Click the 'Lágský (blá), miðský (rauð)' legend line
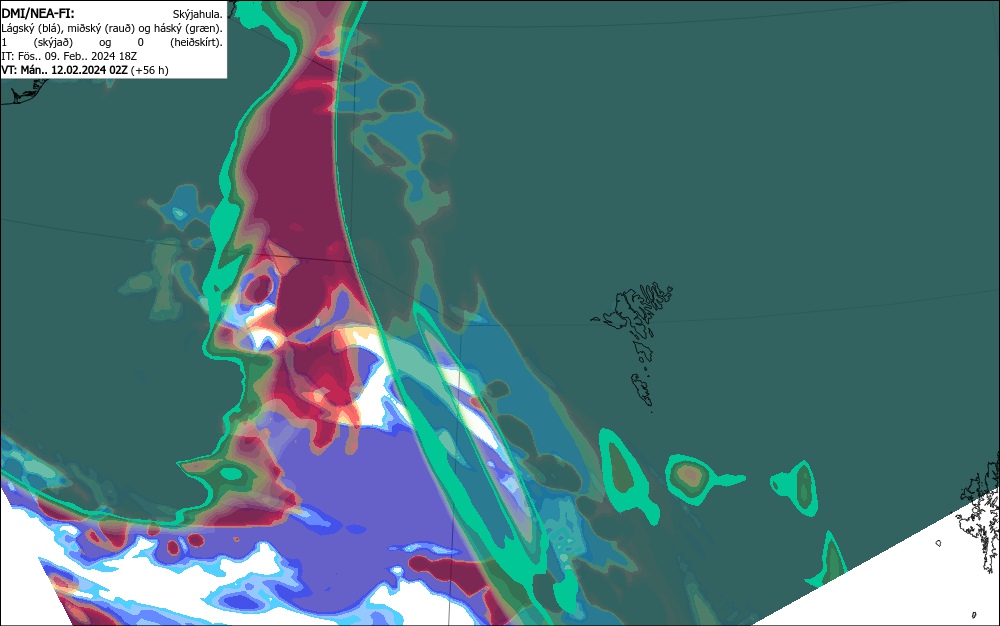Screen dimensions: 1000x626 tap(112, 28)
